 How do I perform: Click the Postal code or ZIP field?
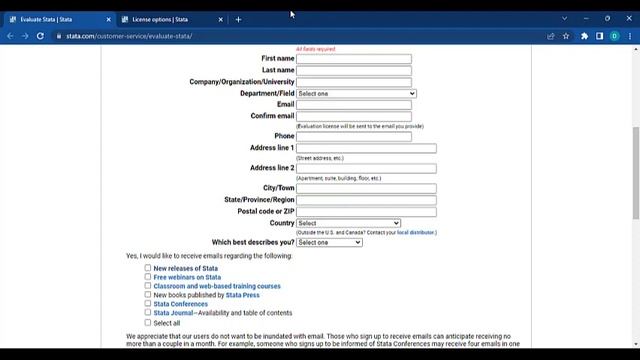(366, 212)
